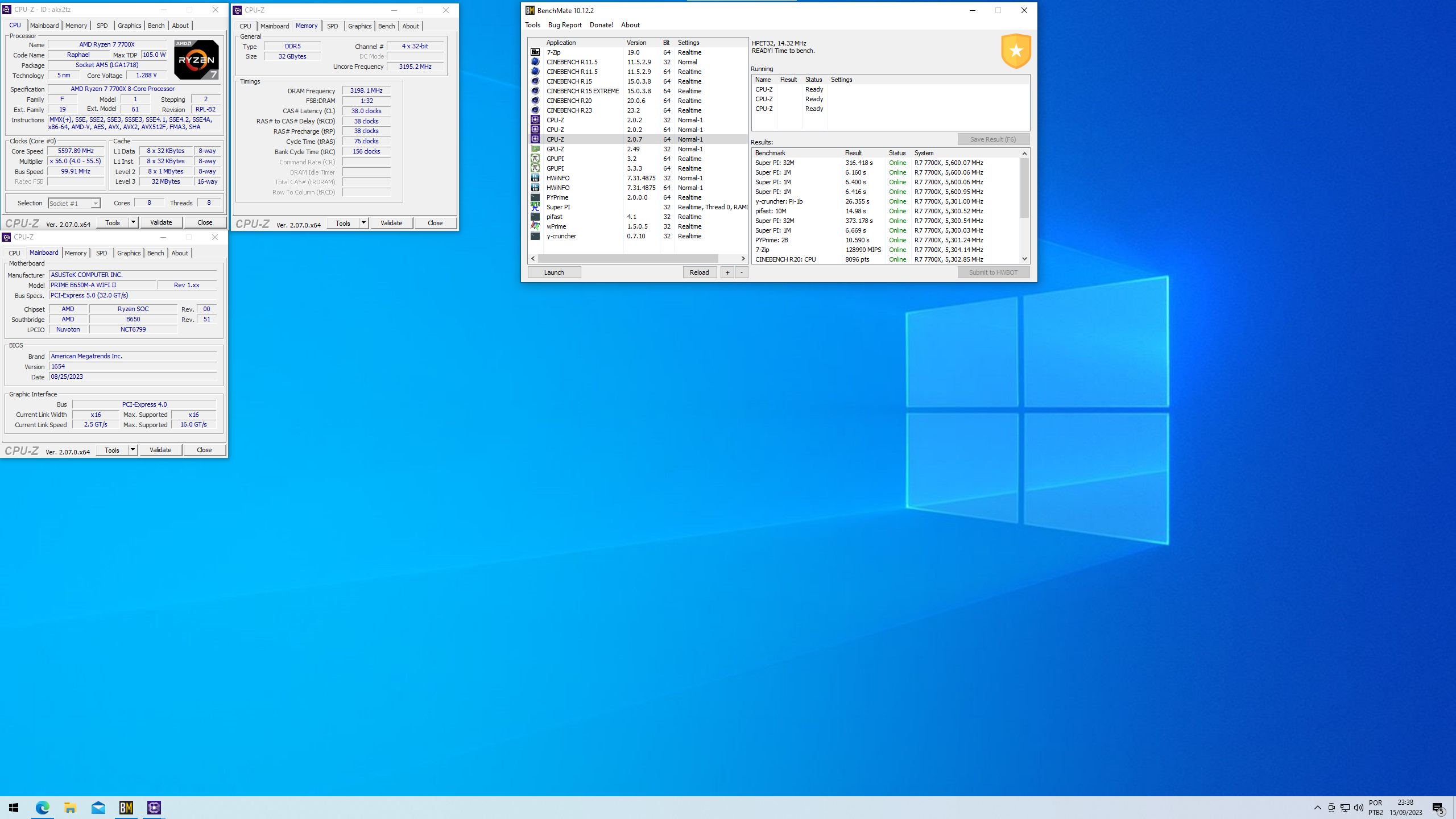
Task: Click the Launch button in BenchMate
Action: (554, 272)
